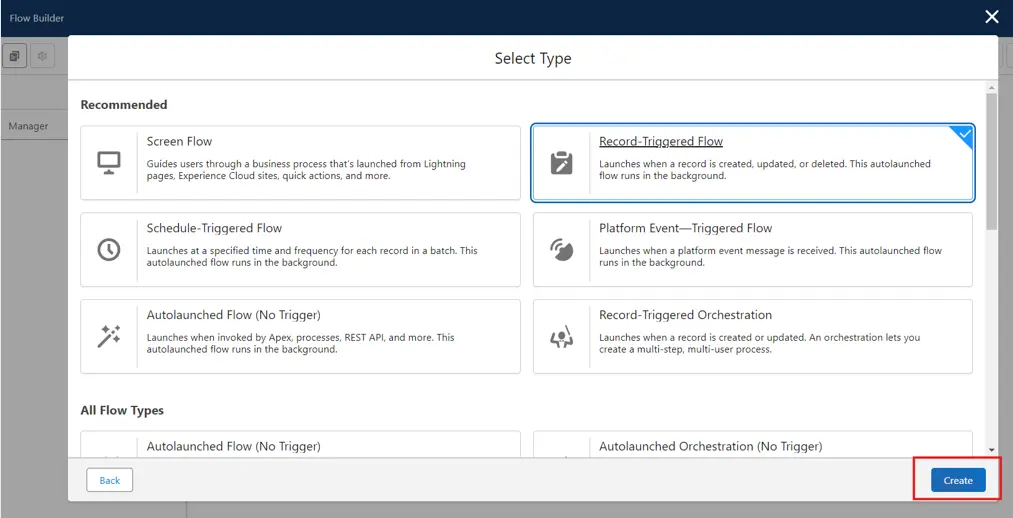The width and height of the screenshot is (1013, 518).
Task: Open the Manager tab on left panel
Action: click(28, 126)
